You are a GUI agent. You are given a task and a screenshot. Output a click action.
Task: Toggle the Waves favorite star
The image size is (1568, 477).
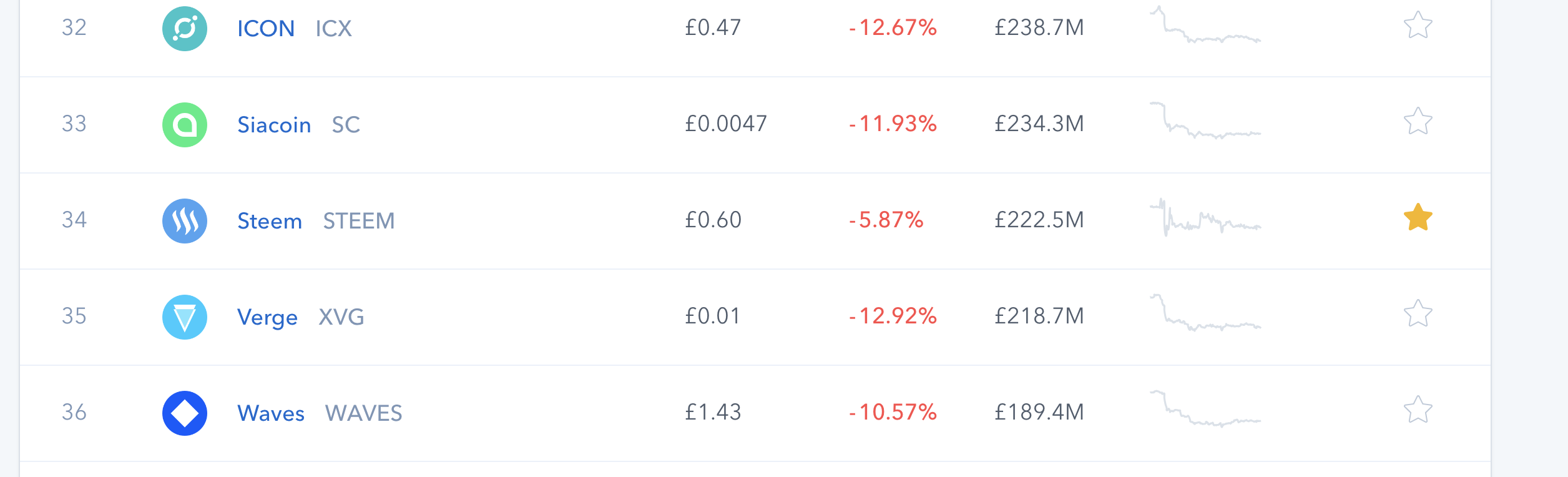[x=1418, y=410]
